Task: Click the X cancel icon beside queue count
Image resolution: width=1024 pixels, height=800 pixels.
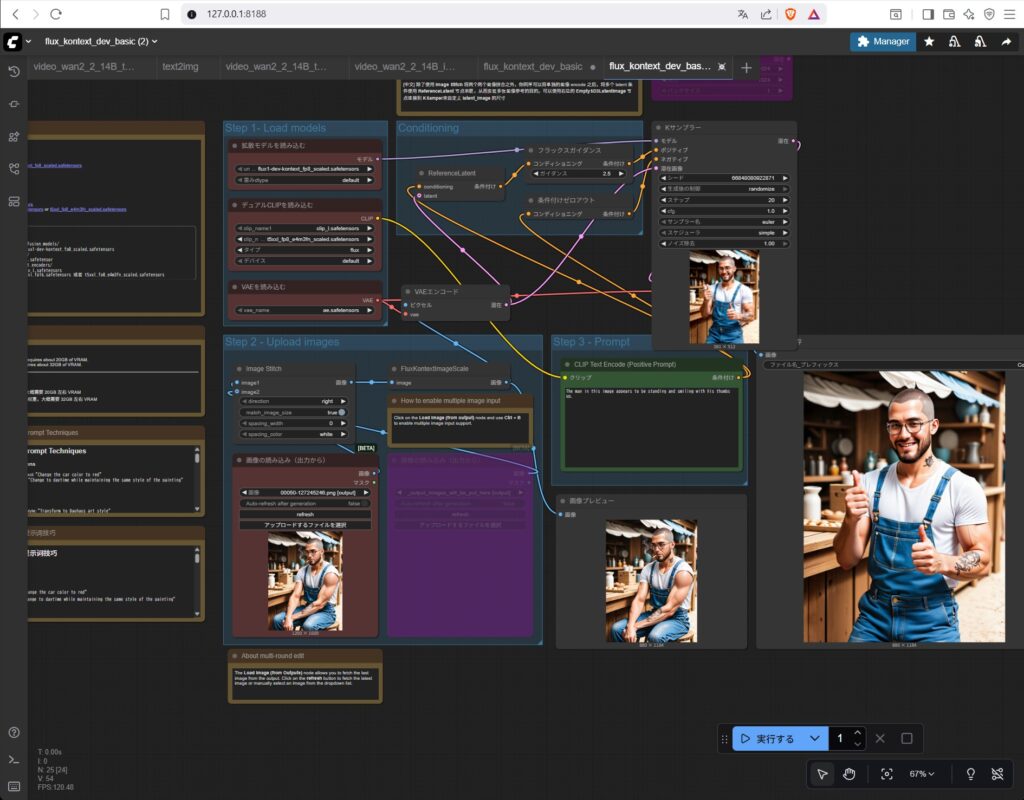Action: [x=880, y=739]
